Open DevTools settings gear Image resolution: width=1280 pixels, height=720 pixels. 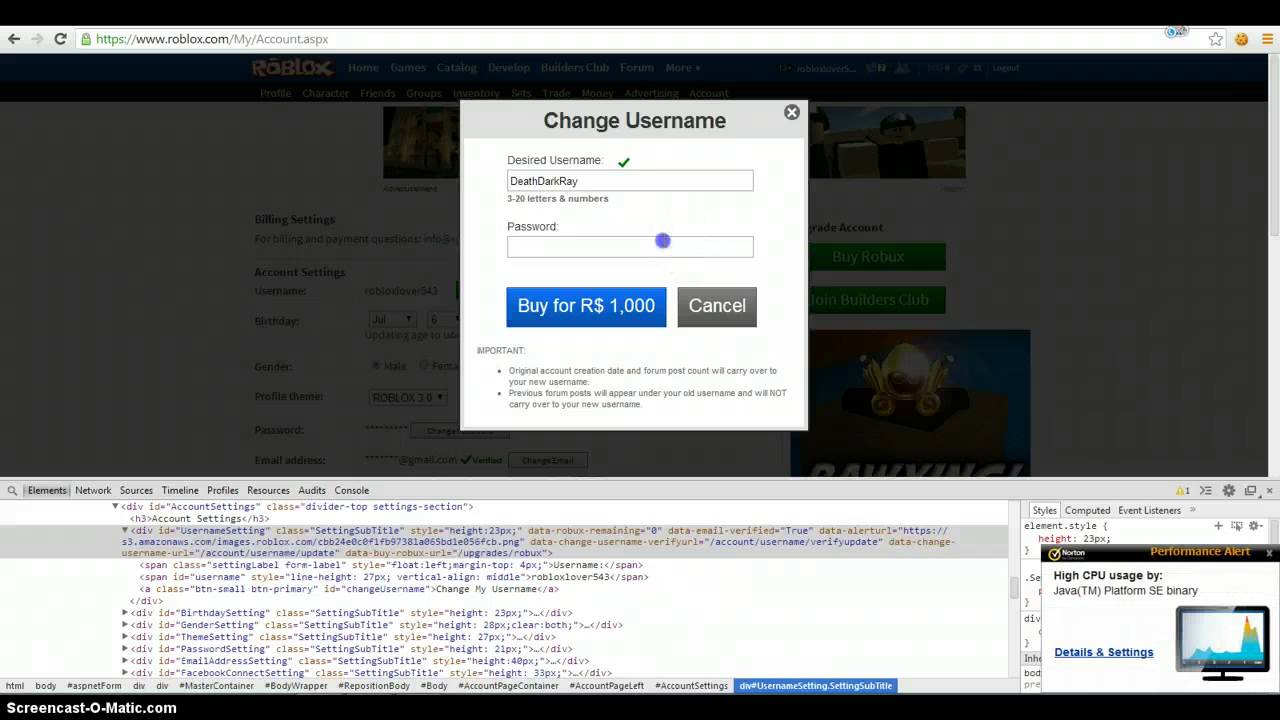[1229, 491]
